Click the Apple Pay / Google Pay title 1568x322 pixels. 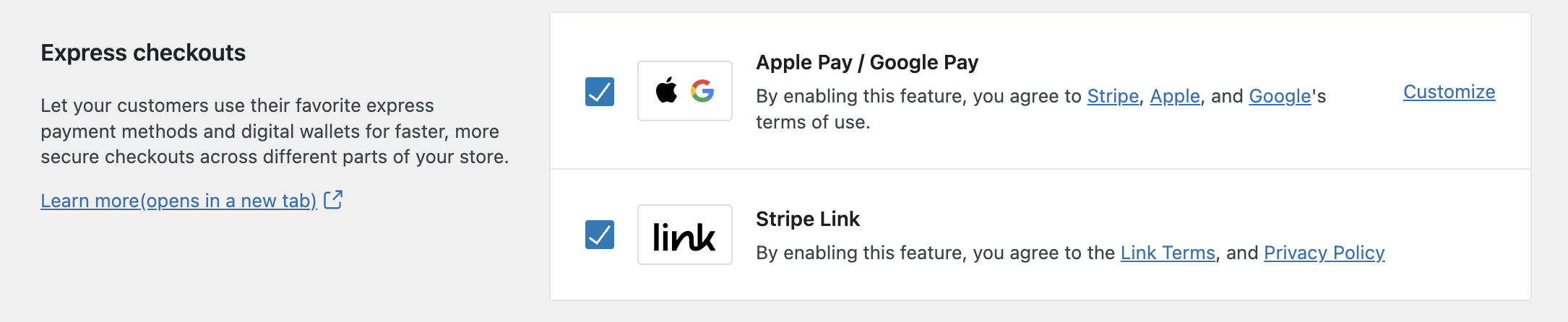[867, 63]
